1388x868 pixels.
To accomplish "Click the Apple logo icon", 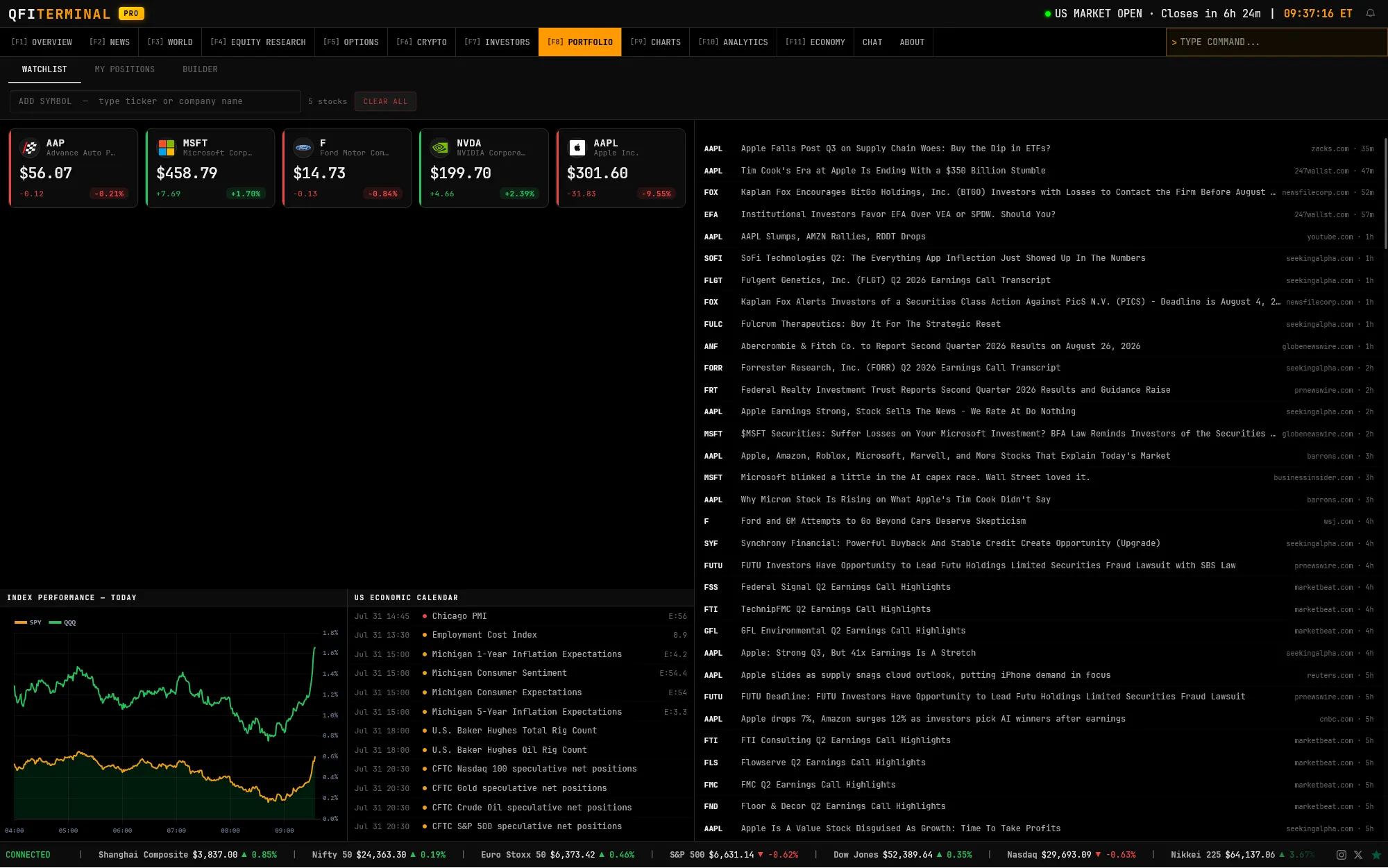I will (577, 148).
